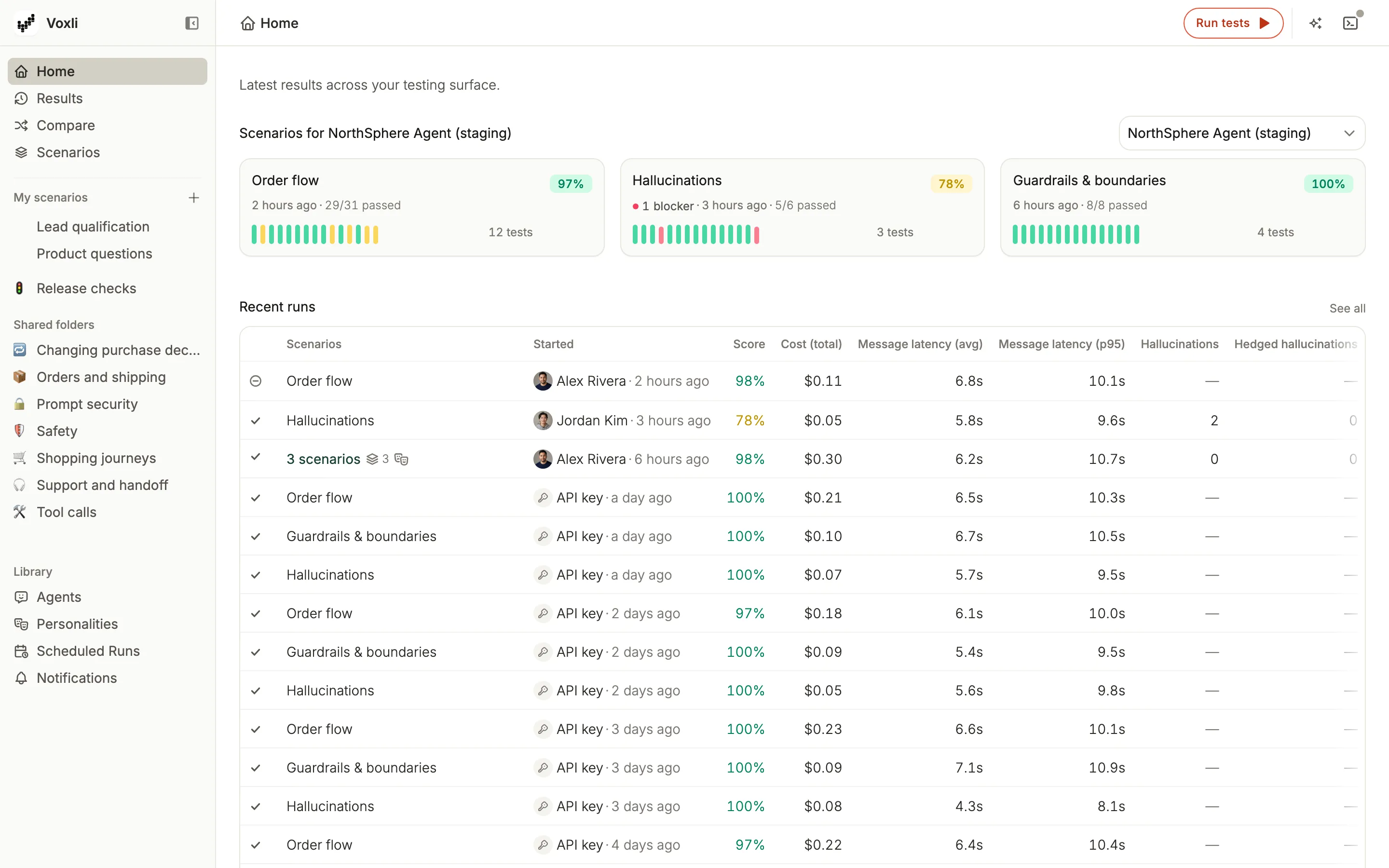
Task: Click the Run tests button
Action: pyautogui.click(x=1233, y=23)
